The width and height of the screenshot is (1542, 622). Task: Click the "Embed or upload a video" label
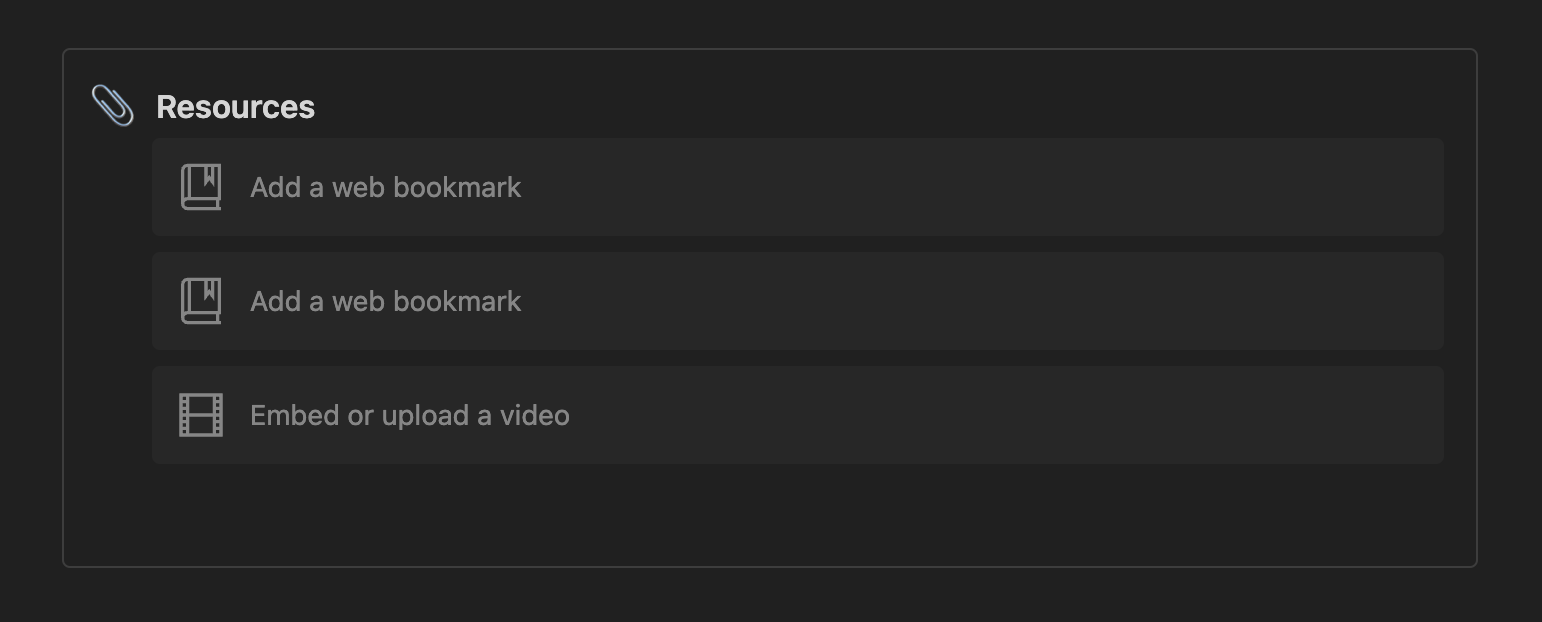pos(410,415)
